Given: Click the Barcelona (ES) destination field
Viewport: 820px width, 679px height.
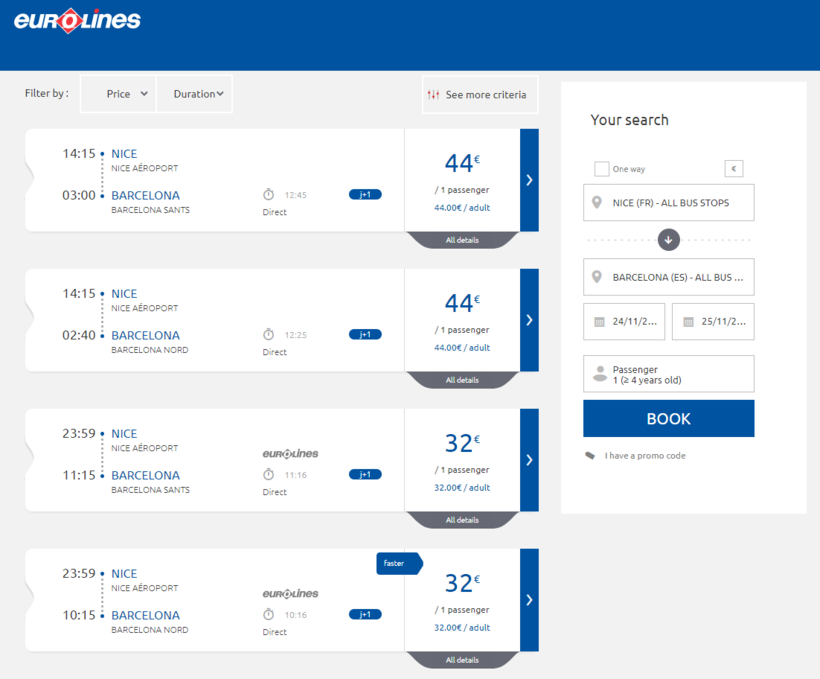Looking at the screenshot, I should tap(668, 277).
